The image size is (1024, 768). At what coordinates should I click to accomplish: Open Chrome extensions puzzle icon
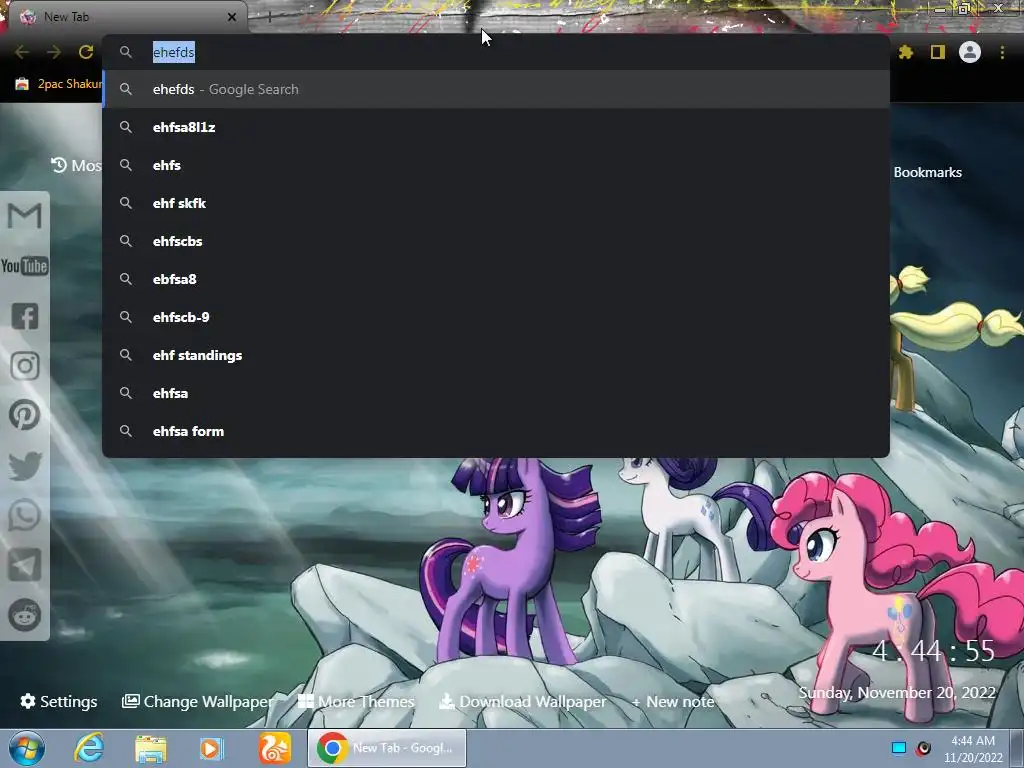[x=905, y=52]
